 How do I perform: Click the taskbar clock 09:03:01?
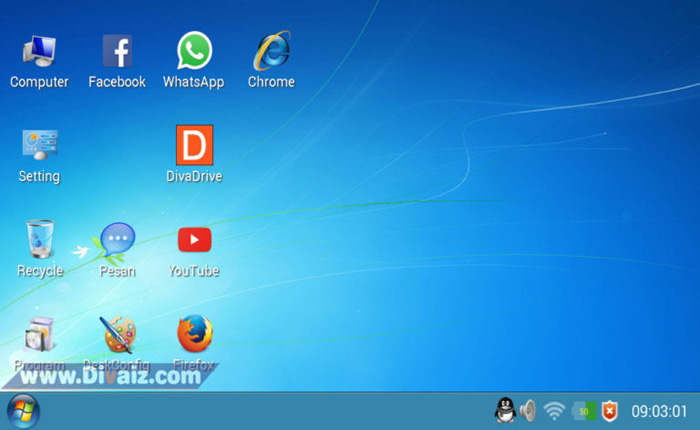pos(659,411)
